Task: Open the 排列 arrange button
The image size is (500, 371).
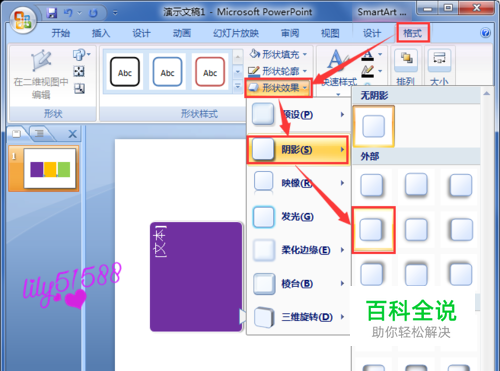Action: [406, 67]
